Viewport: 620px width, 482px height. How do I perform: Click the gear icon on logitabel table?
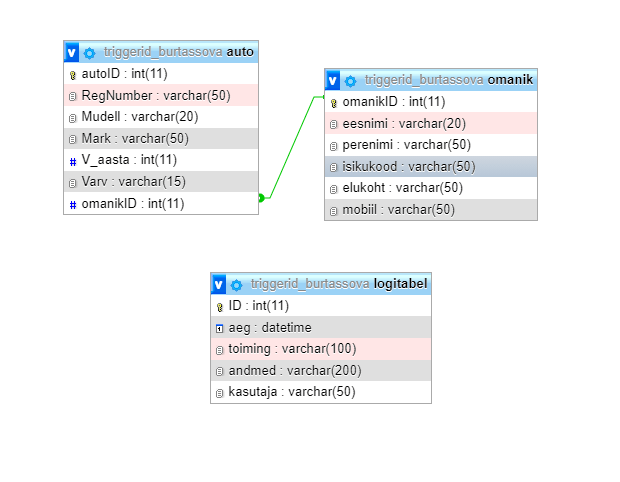236,284
